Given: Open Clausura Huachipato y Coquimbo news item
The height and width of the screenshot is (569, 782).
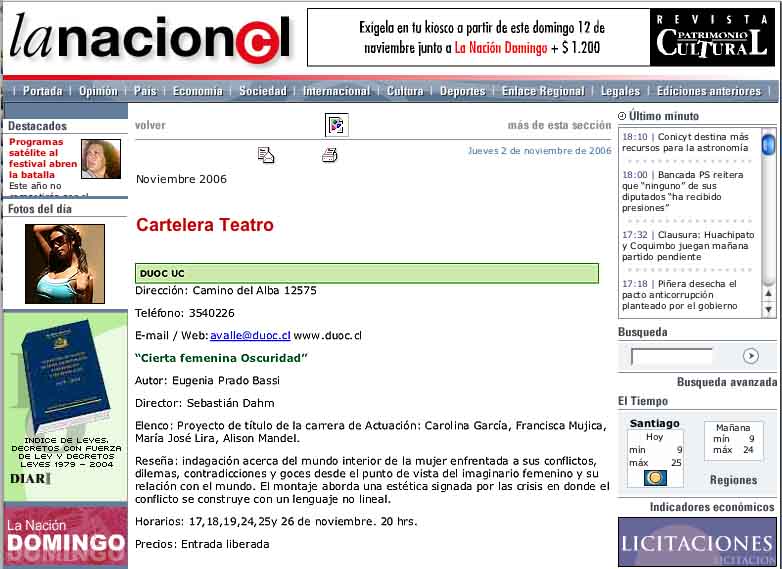Looking at the screenshot, I should (x=688, y=246).
